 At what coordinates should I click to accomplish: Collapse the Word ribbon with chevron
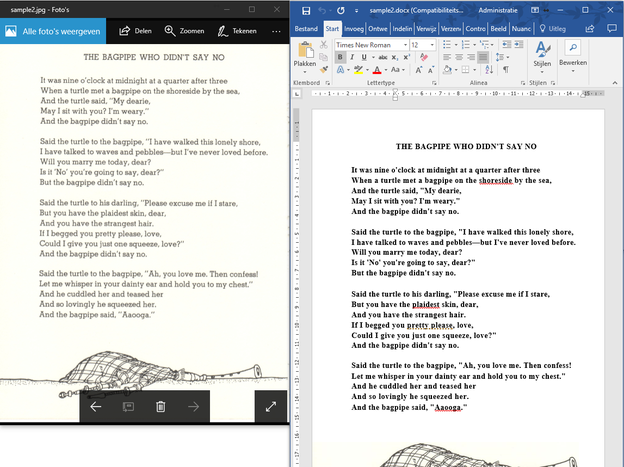[615, 83]
